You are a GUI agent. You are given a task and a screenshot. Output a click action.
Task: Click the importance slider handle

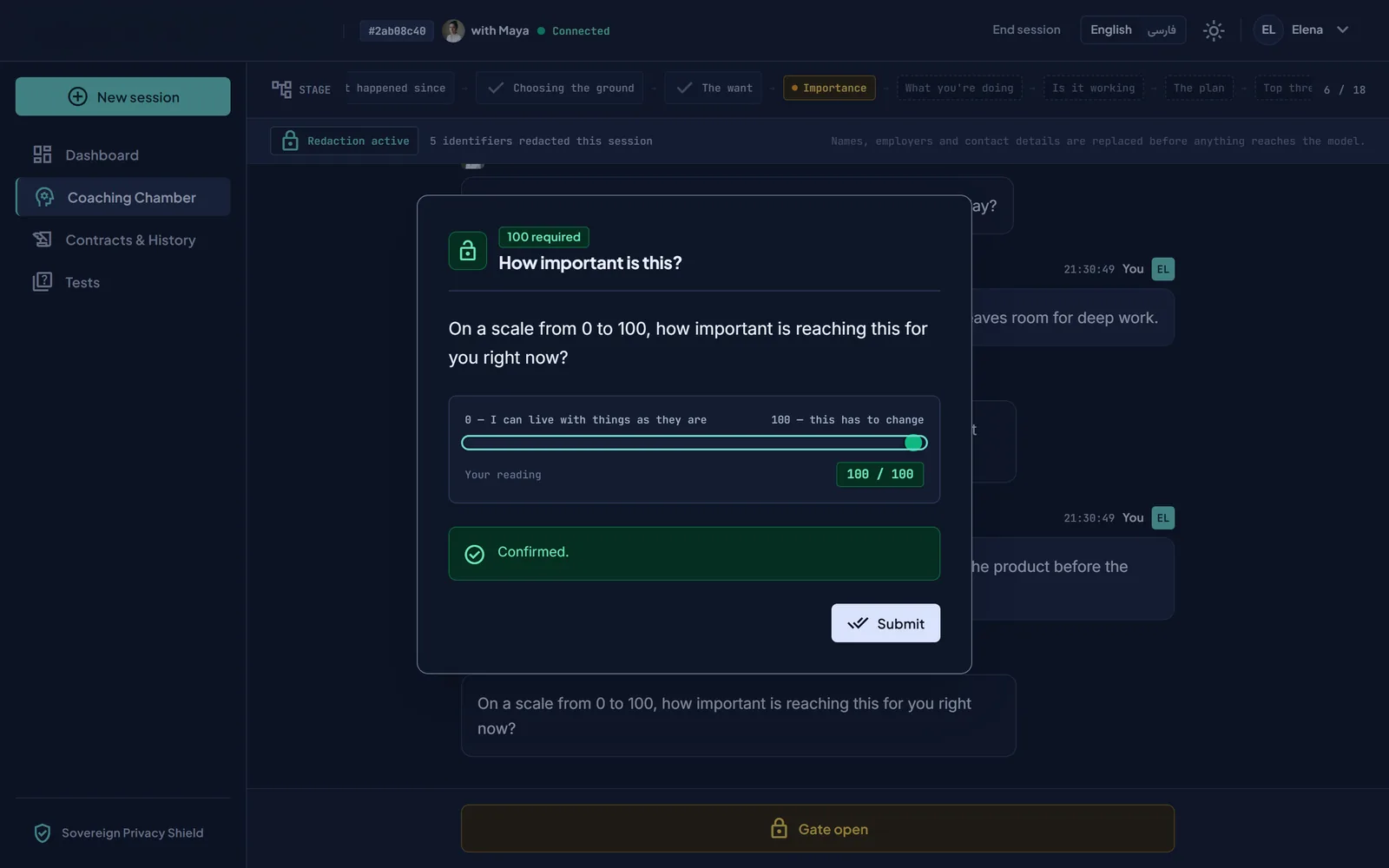(913, 443)
